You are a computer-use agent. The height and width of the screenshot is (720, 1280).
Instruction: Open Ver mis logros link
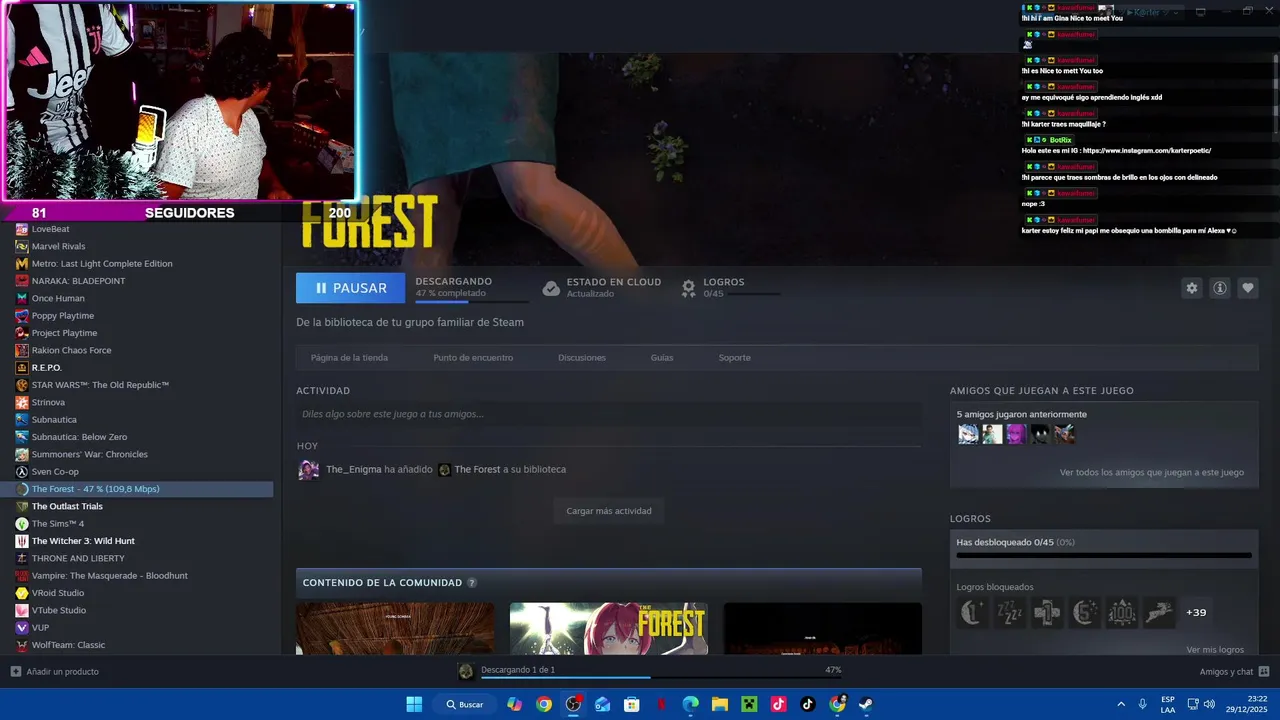[1215, 650]
